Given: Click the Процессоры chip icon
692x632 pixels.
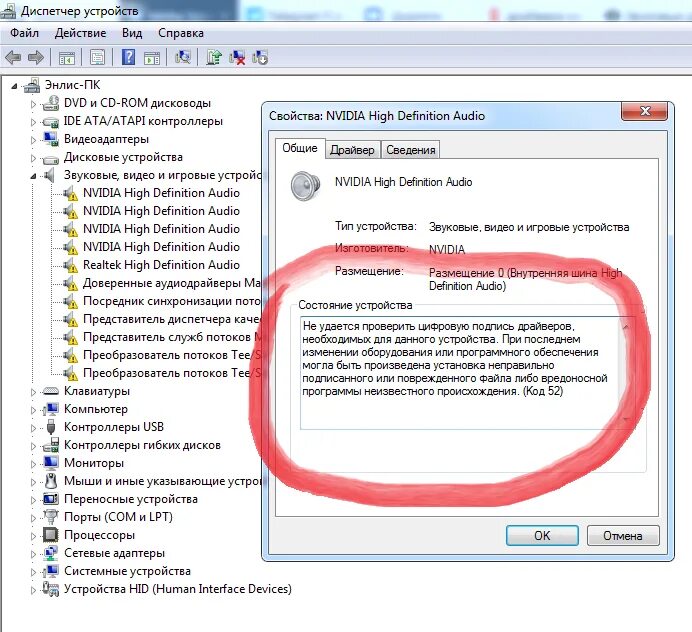Looking at the screenshot, I should 51,534.
